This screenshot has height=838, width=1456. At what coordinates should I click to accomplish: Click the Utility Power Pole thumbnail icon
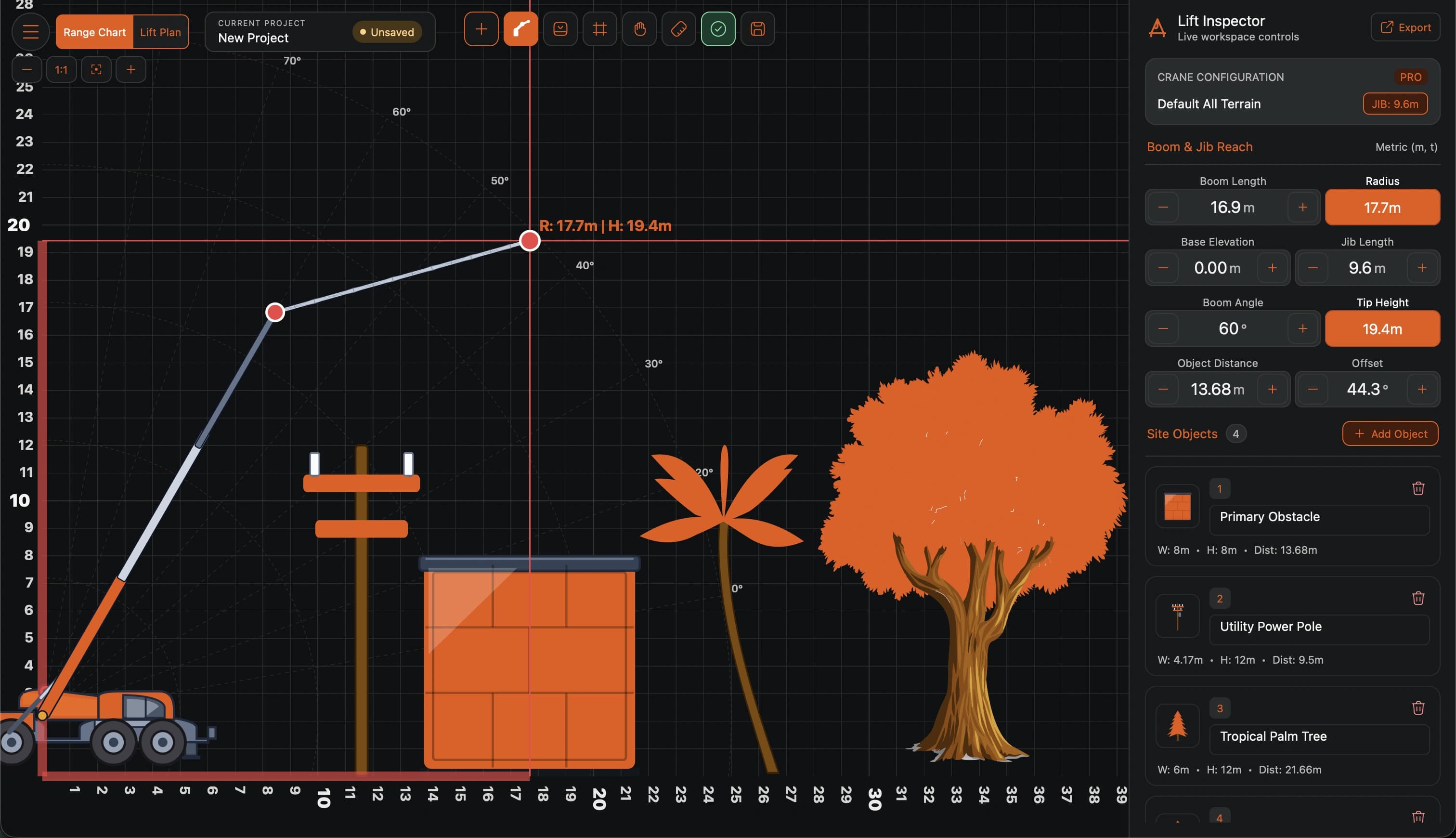tap(1178, 616)
